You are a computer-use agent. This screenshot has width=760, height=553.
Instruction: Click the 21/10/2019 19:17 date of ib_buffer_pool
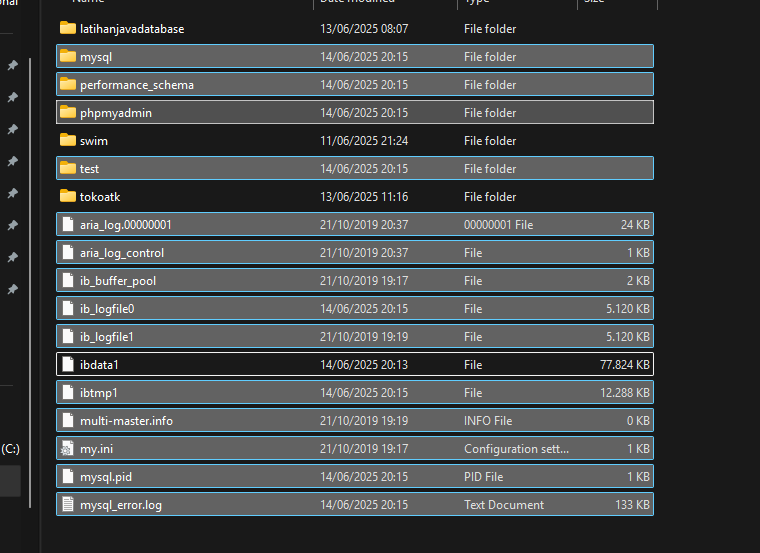pos(364,281)
